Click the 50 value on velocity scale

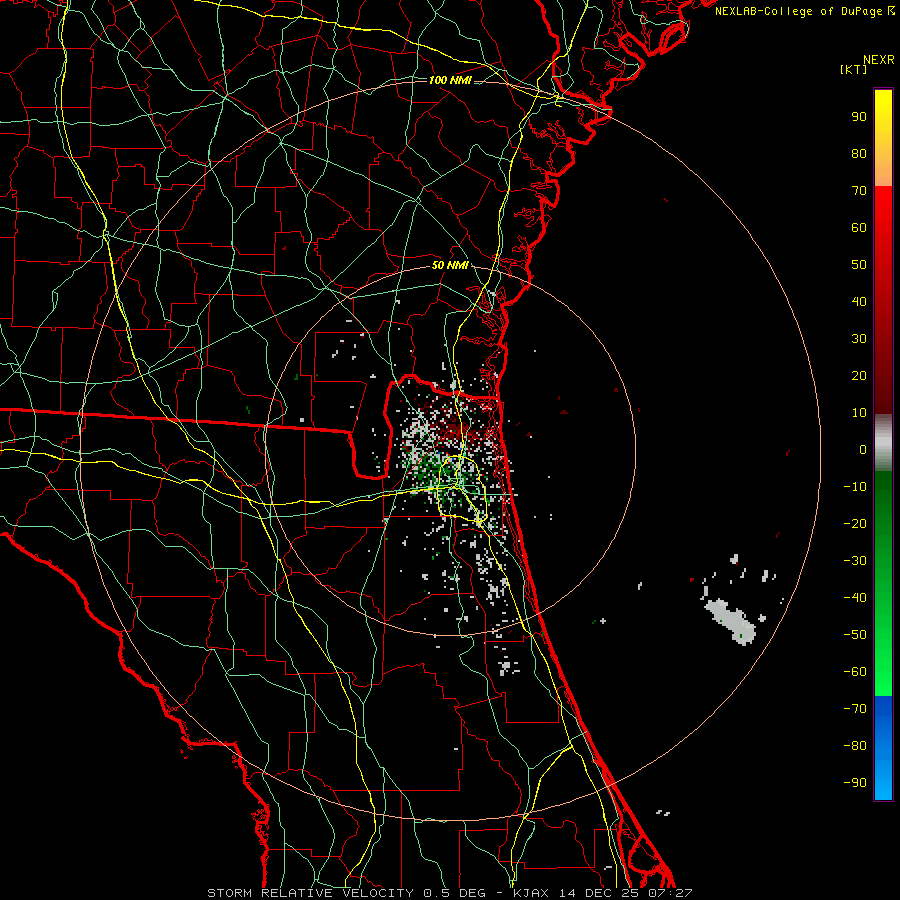(859, 265)
